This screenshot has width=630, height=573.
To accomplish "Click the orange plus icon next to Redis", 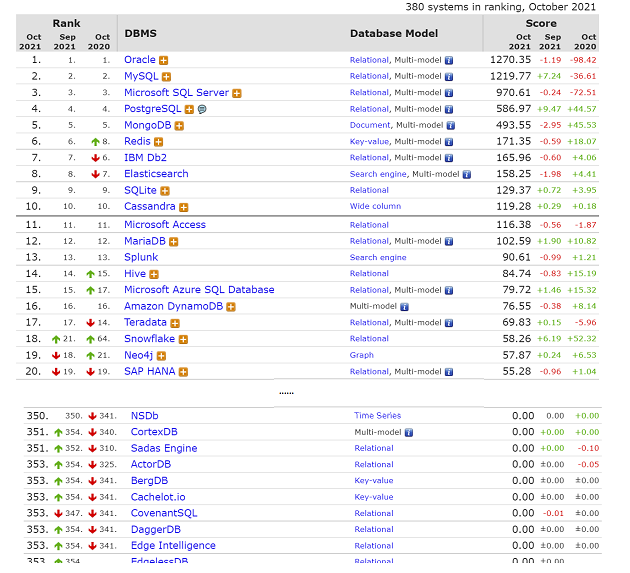I will point(159,142).
